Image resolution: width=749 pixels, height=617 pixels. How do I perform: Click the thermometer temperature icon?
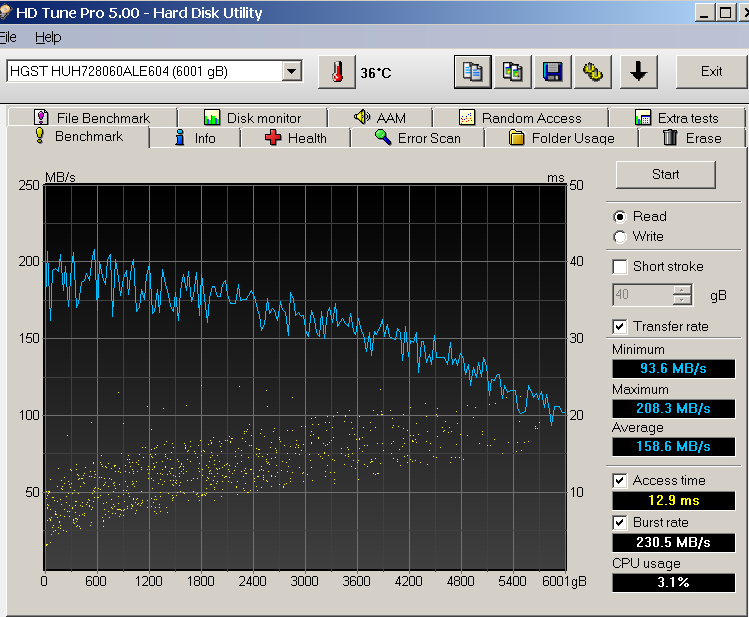[337, 72]
